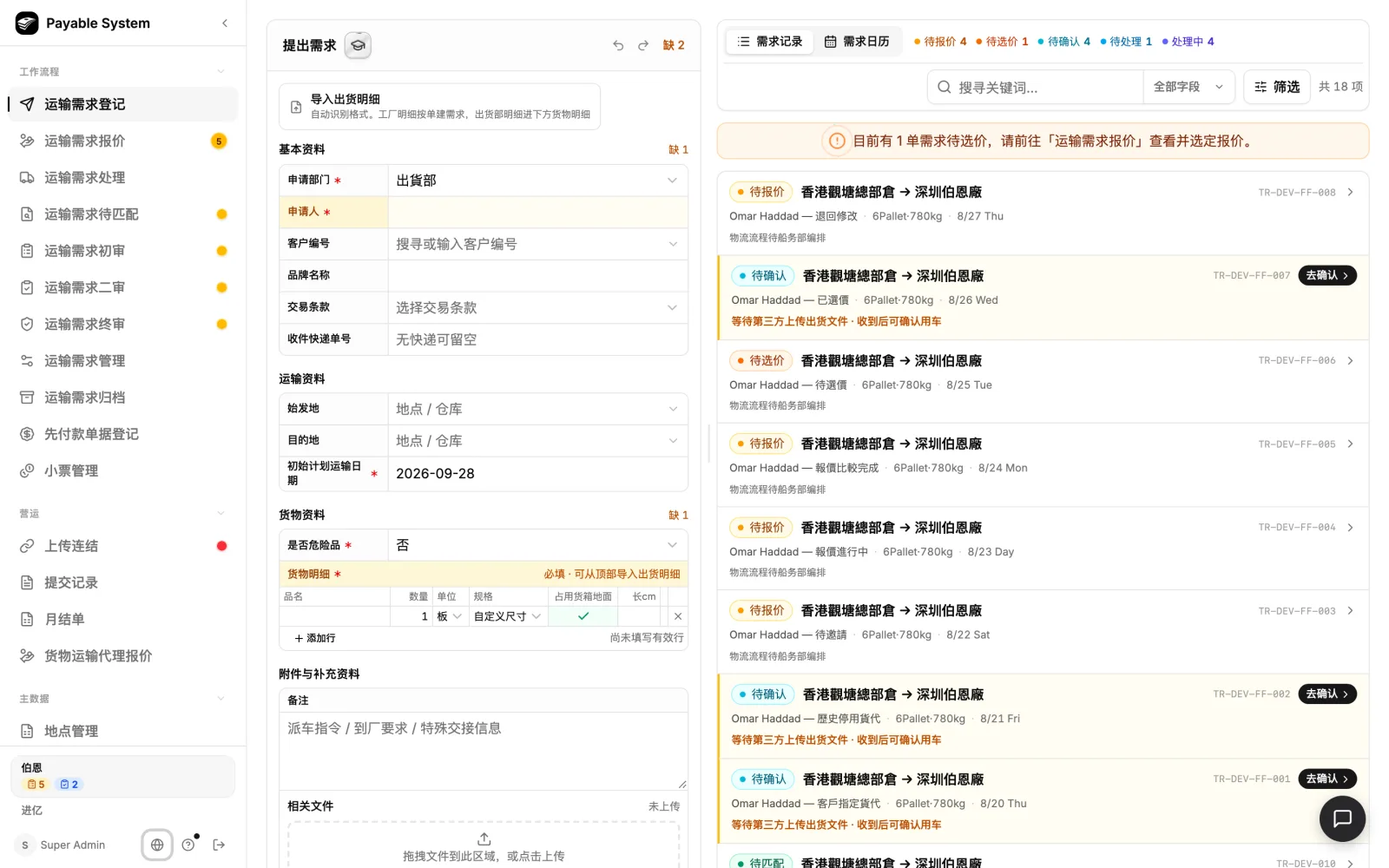Collapse the 主数据 sidebar section
The width and height of the screenshot is (1389, 868).
coord(221,698)
